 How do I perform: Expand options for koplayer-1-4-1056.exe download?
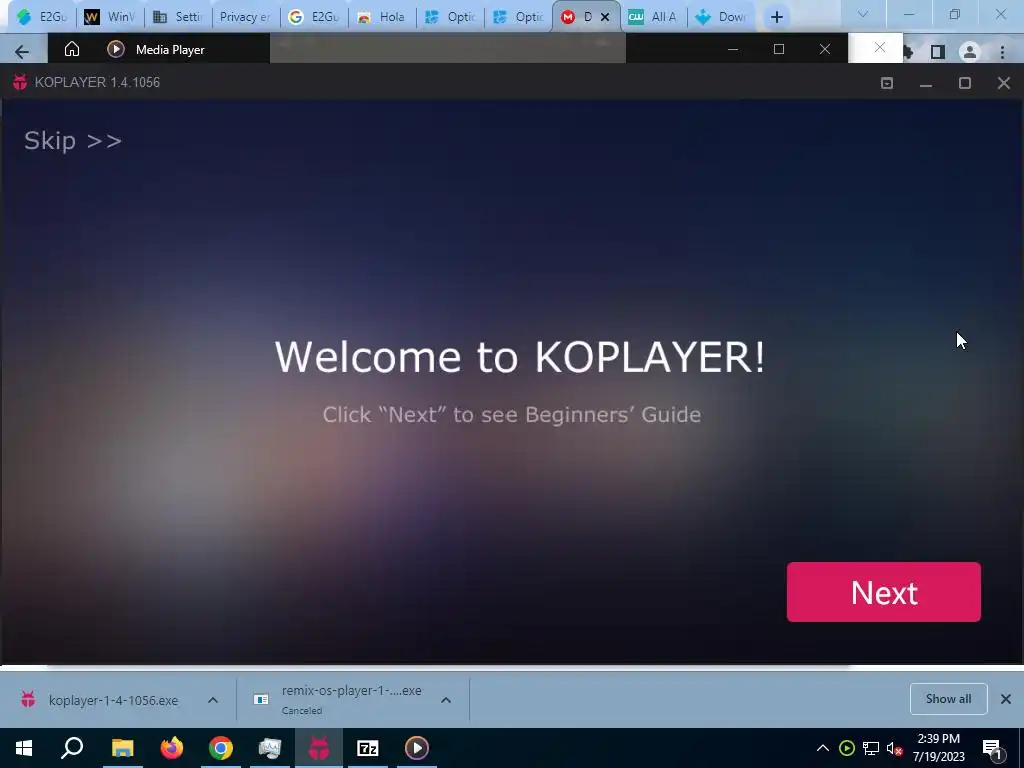pyautogui.click(x=213, y=700)
